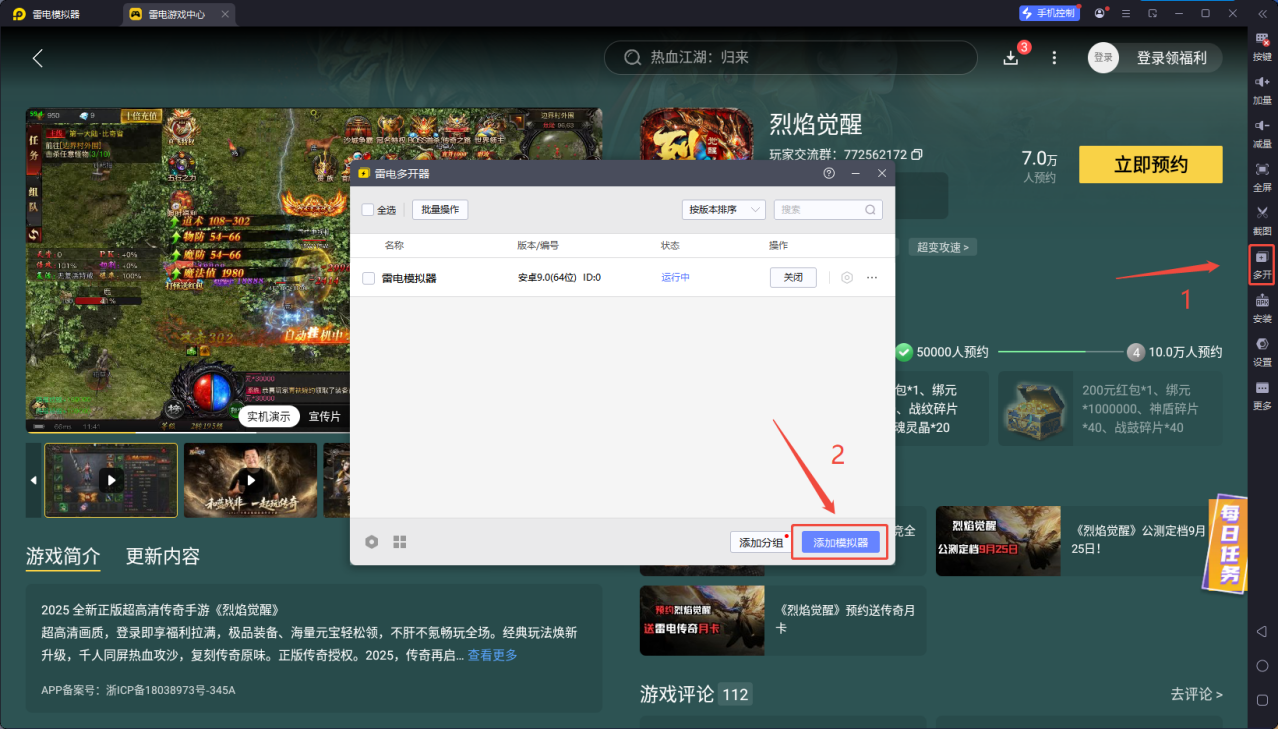Click the 添加分组 button
The height and width of the screenshot is (729, 1278).
click(761, 542)
